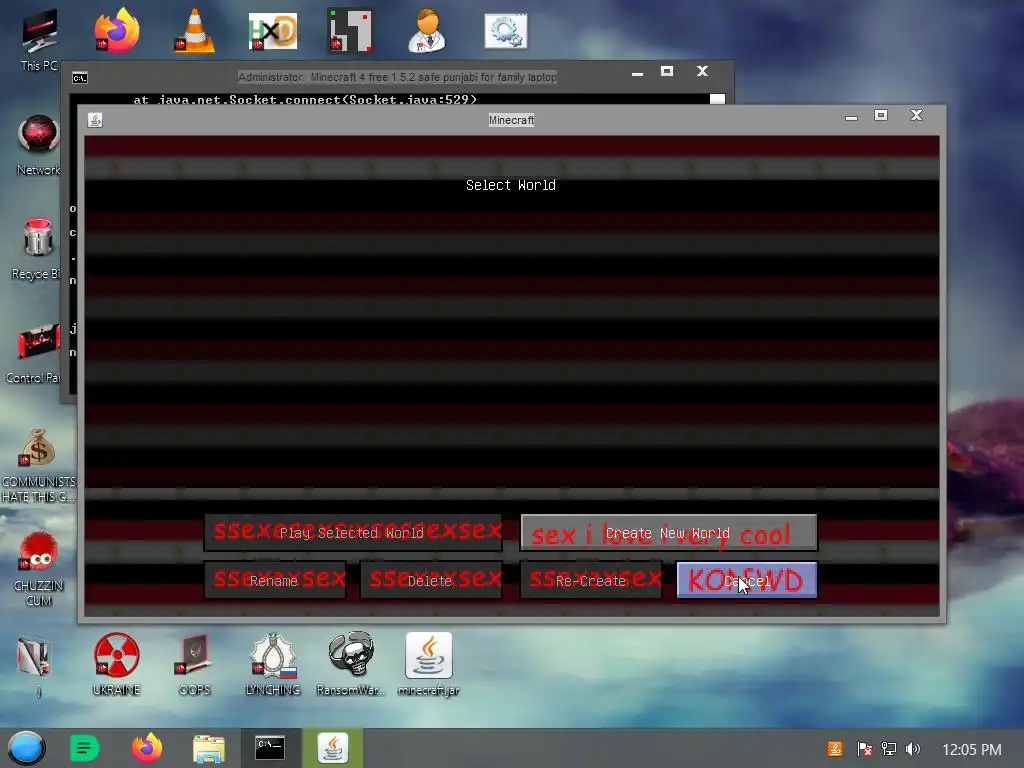Switch to the command prompt taskbar item
Screen dimensions: 1024x768
tap(270, 748)
